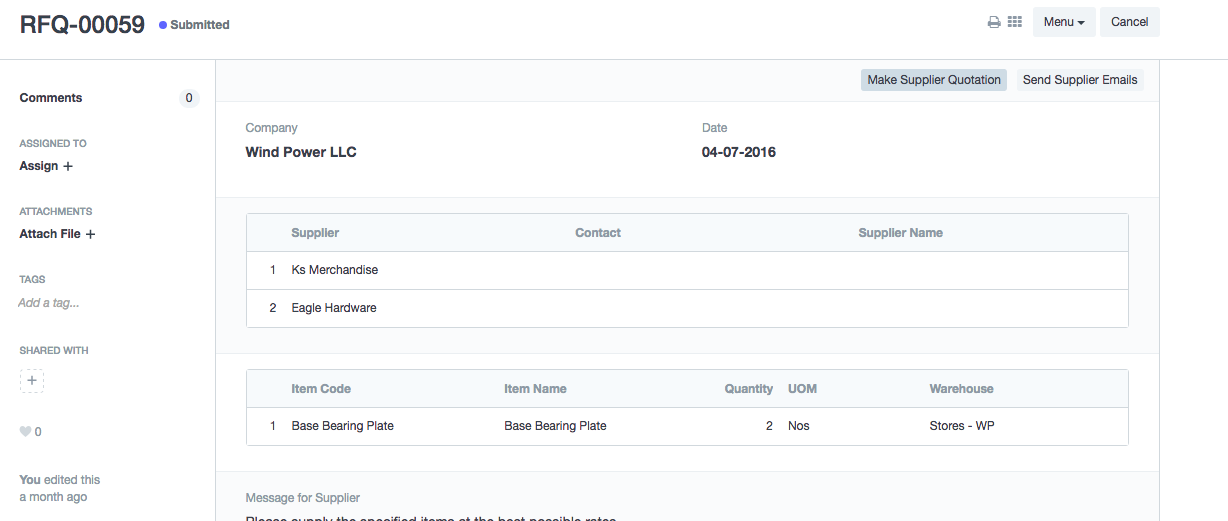Open the Menu dropdown
The height and width of the screenshot is (521, 1228).
(1064, 22)
